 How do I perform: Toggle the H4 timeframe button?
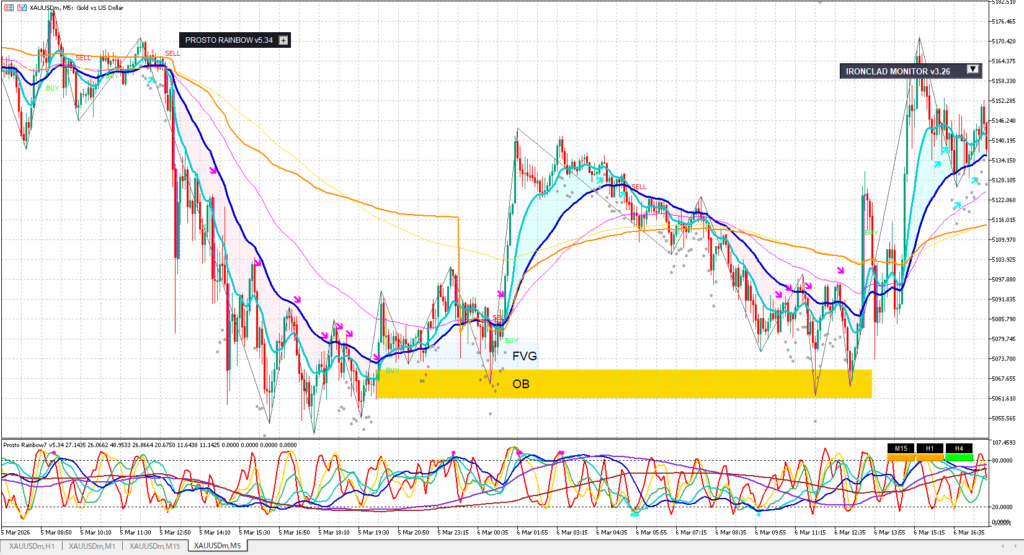[x=959, y=448]
